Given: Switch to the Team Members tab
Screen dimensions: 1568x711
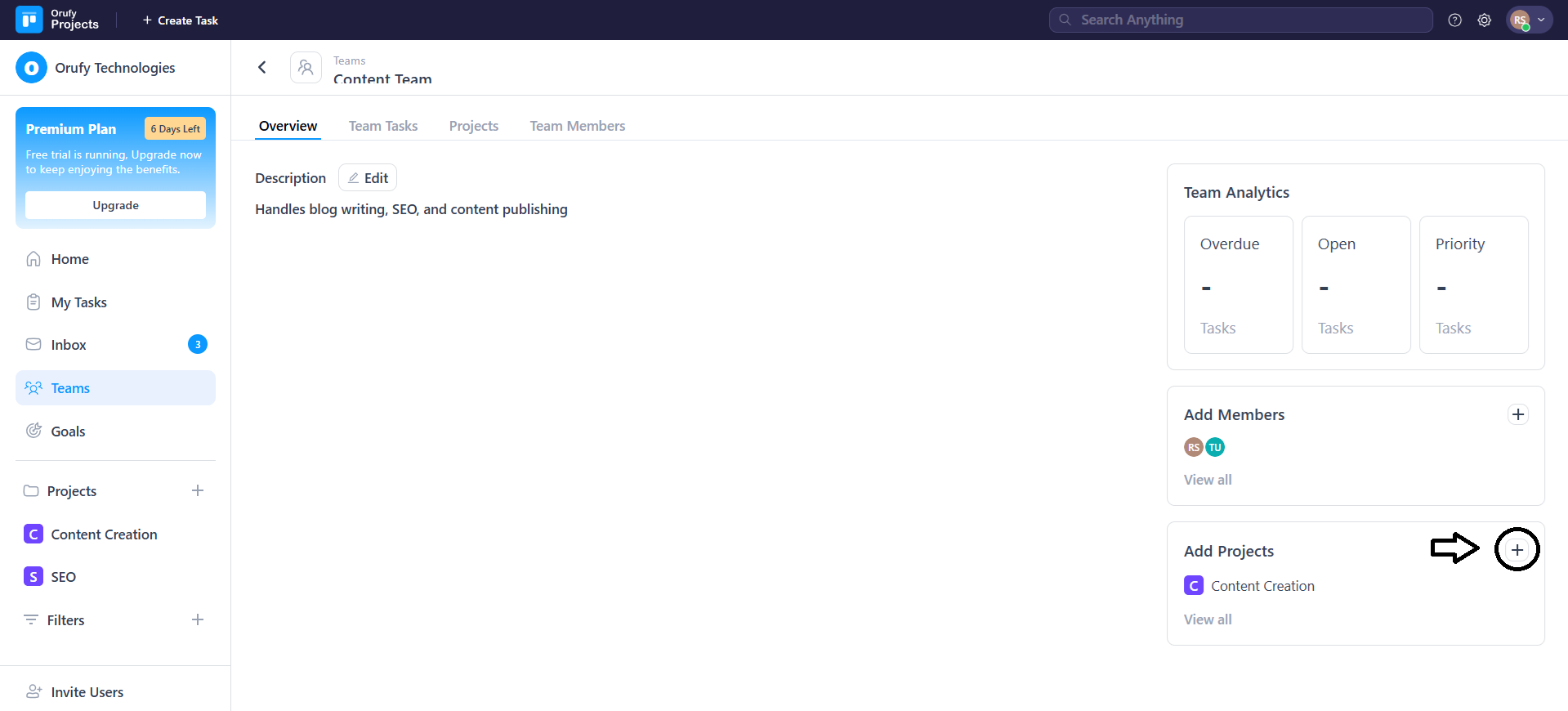Looking at the screenshot, I should pyautogui.click(x=577, y=126).
